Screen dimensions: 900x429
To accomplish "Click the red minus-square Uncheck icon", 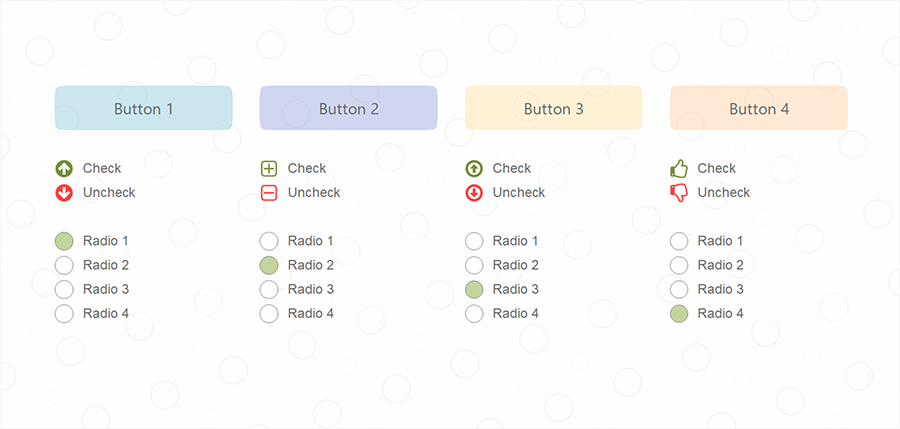I will [x=269, y=193].
